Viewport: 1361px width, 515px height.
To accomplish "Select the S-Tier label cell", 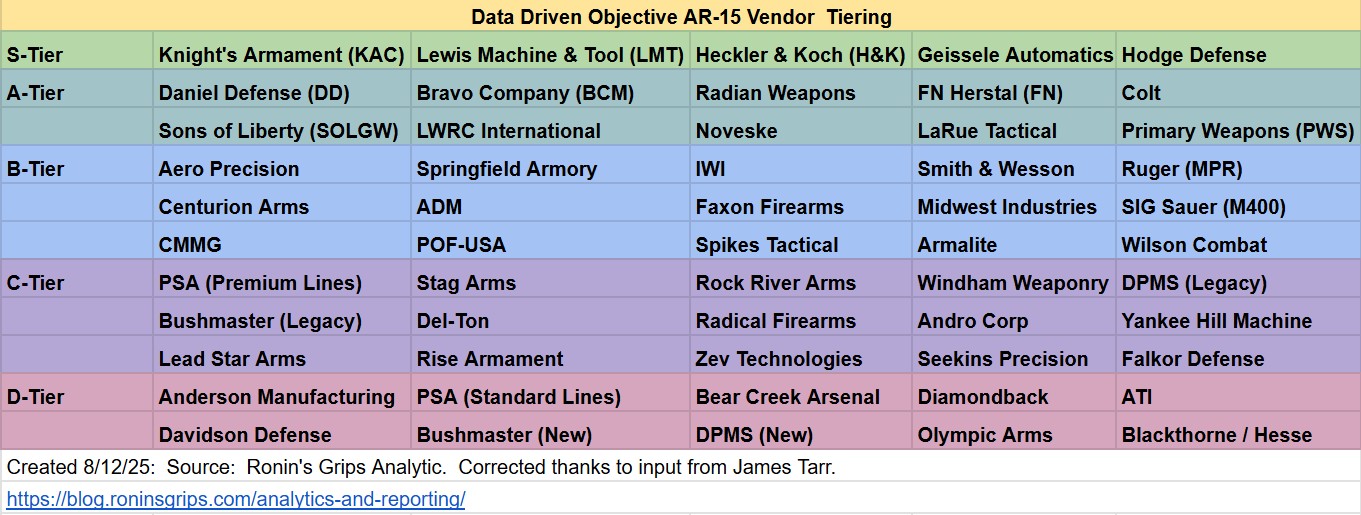I will pyautogui.click(x=76, y=55).
